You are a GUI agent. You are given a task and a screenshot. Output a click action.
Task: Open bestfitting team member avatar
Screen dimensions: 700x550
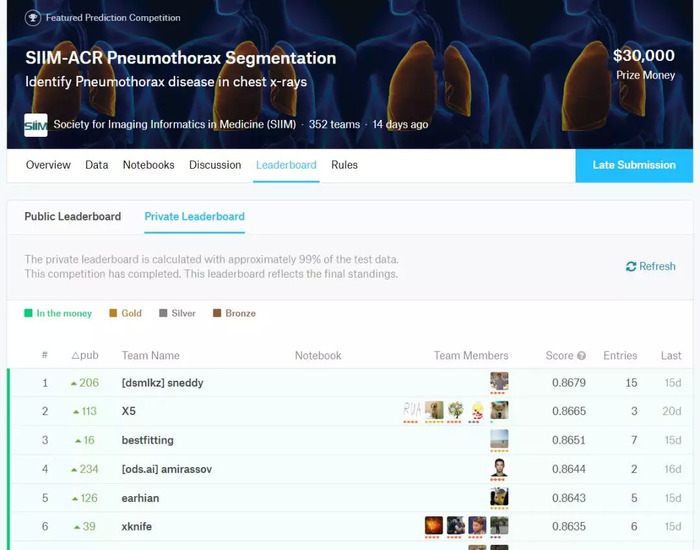click(499, 439)
